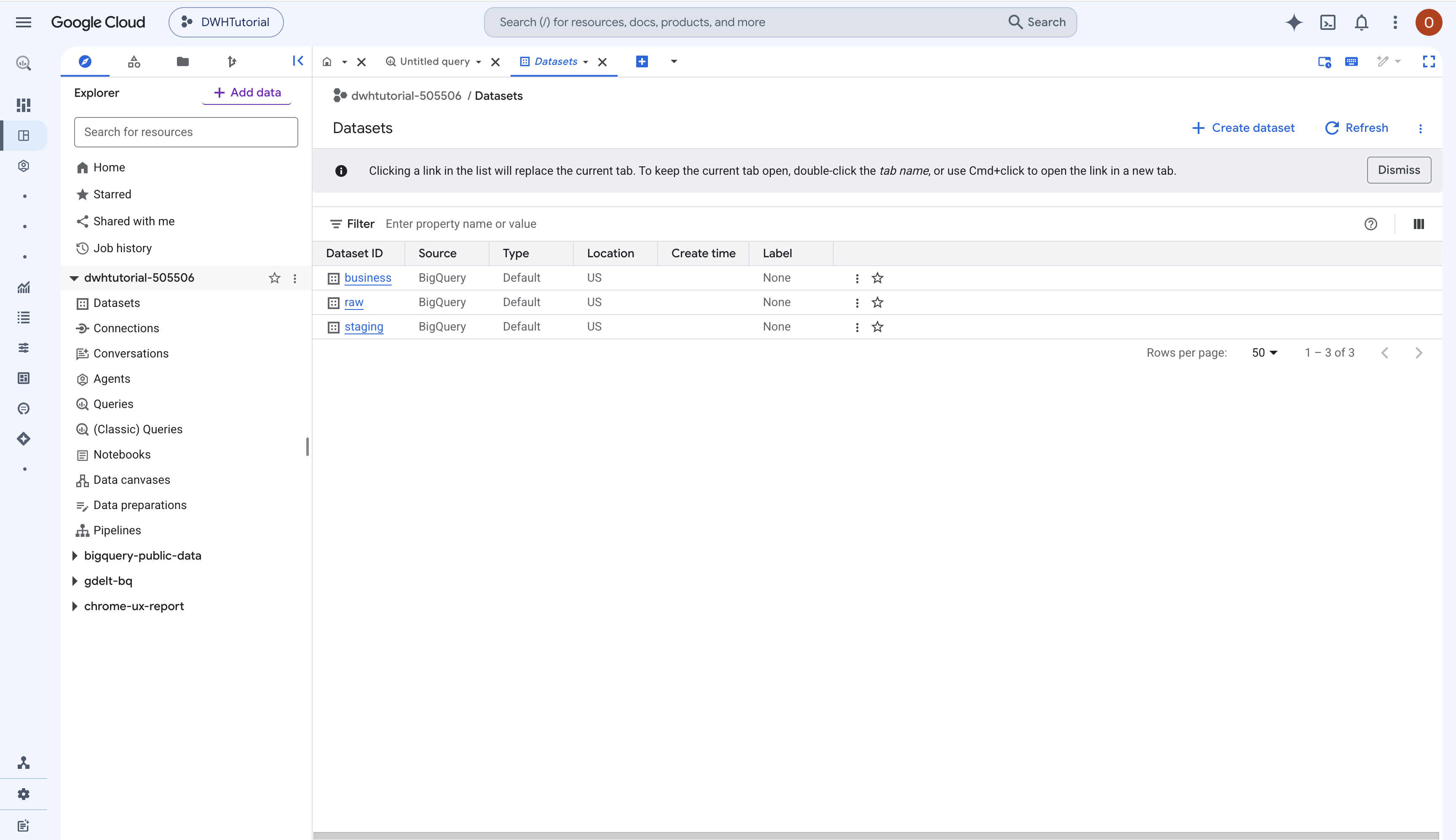Screen dimensions: 1456x840
Task: Open the home tab dropdown arrow
Action: coord(345,62)
